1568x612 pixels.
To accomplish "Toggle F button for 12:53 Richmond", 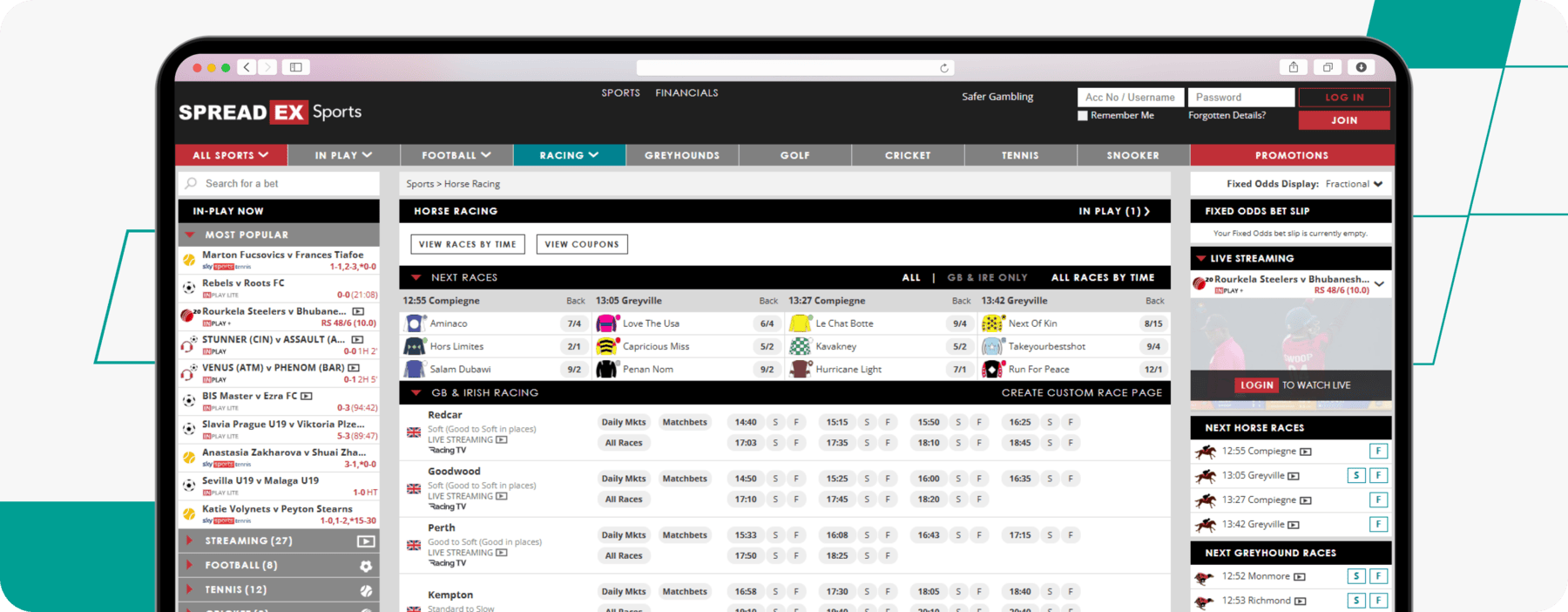I will click(1378, 601).
